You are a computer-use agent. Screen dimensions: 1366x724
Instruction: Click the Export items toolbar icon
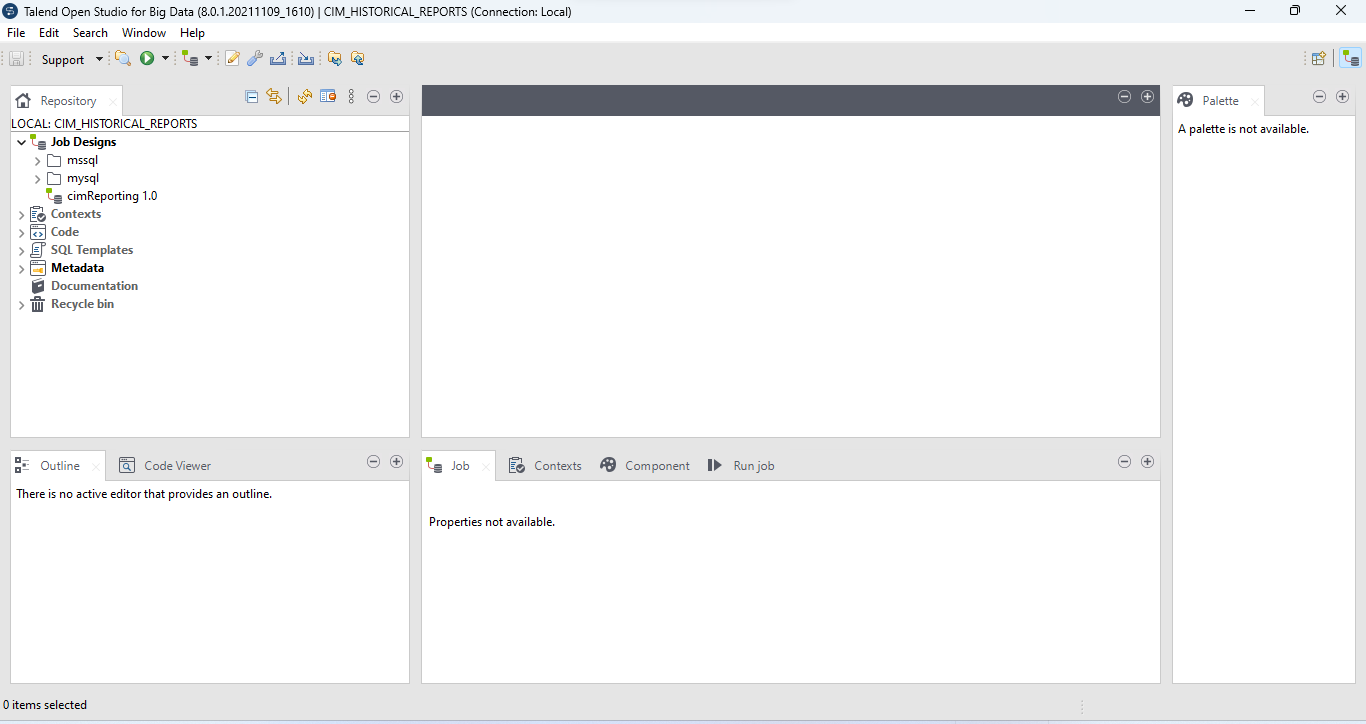278,59
